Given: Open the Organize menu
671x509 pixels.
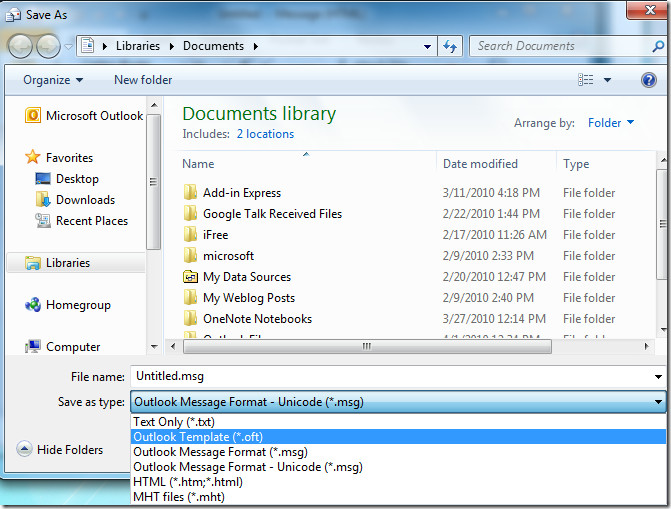Looking at the screenshot, I should pos(53,80).
